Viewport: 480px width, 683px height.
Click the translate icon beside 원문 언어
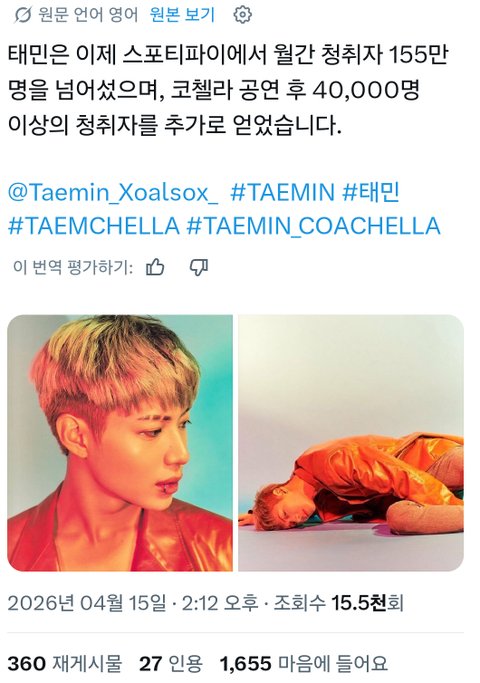(22, 15)
